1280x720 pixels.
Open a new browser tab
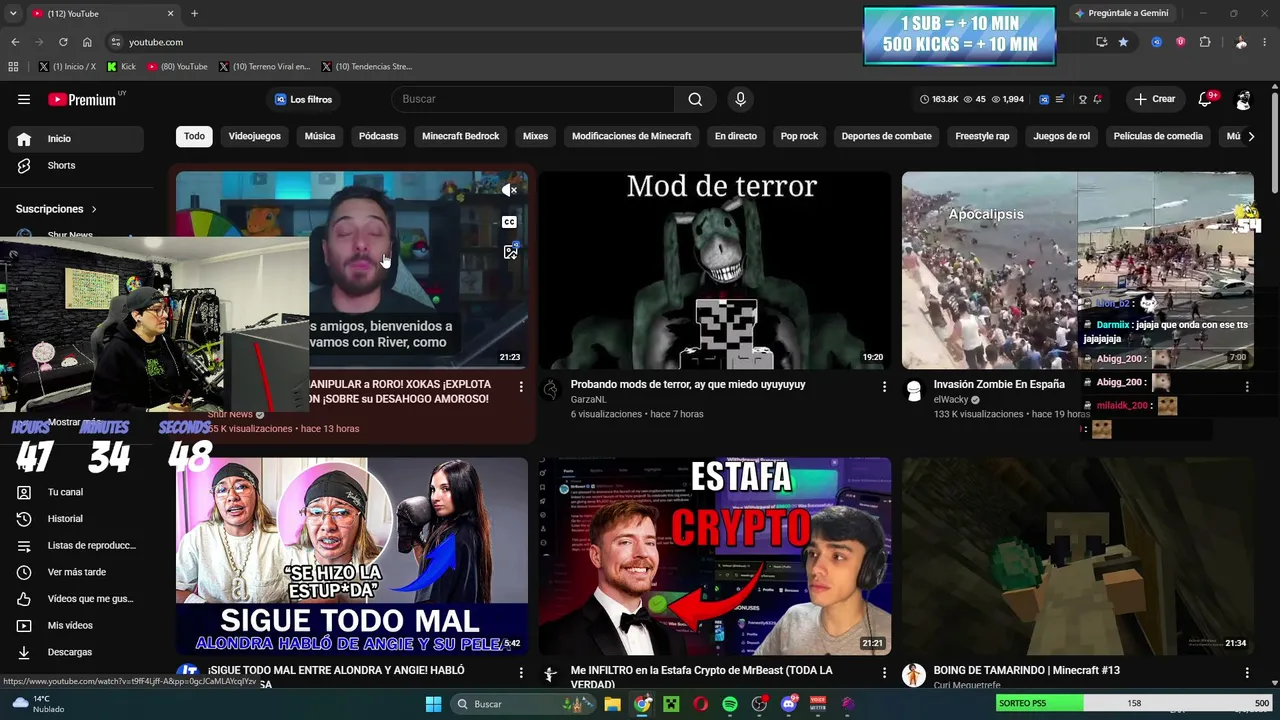pos(194,14)
